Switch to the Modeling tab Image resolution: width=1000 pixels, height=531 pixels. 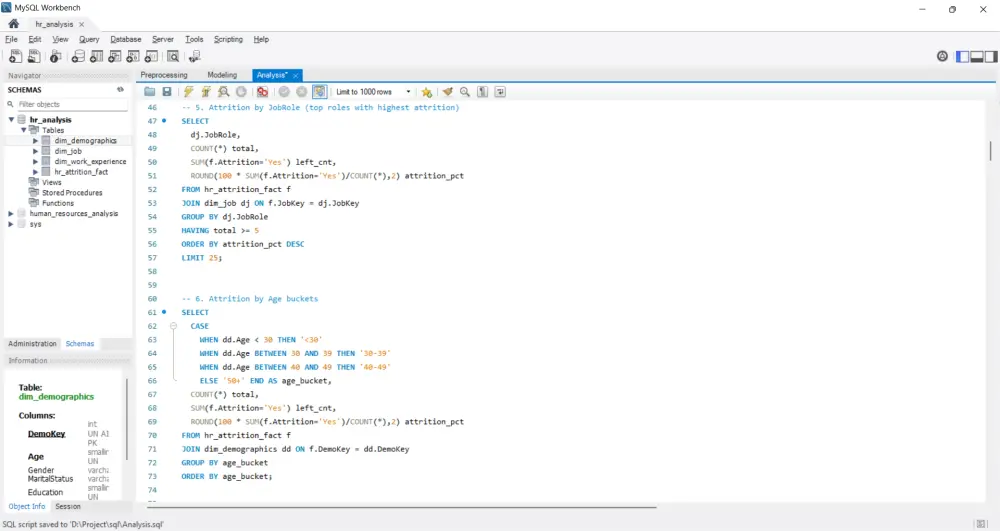click(222, 75)
